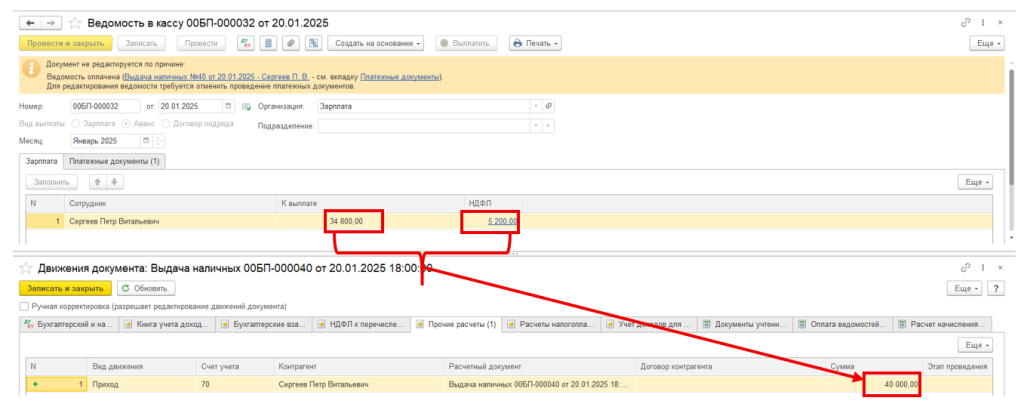Switch to the Зарплата tab

[x=42, y=161]
